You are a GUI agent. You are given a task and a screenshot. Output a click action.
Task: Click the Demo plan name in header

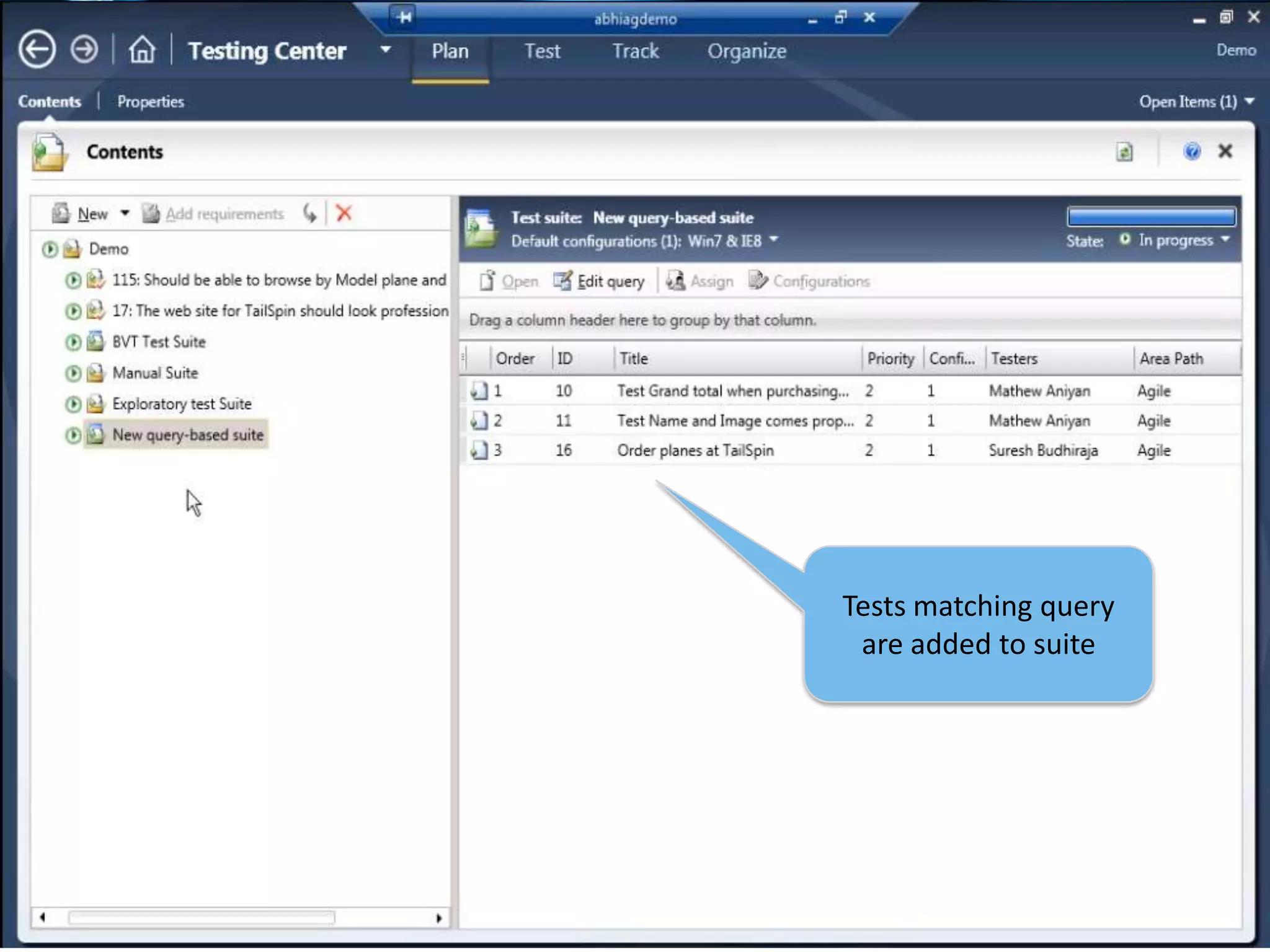pyautogui.click(x=1236, y=50)
